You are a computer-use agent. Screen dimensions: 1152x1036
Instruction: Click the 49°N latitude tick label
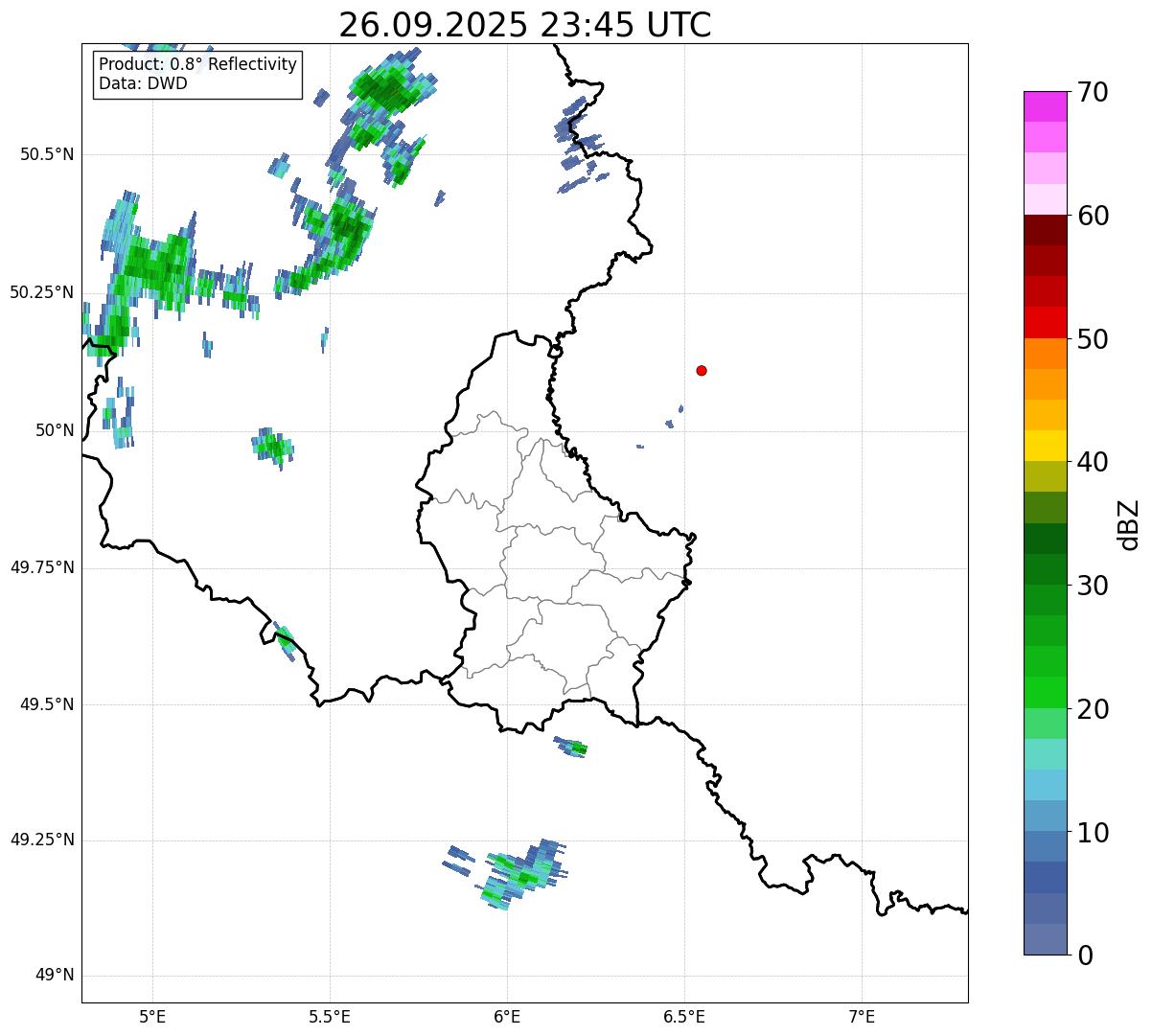[x=54, y=976]
